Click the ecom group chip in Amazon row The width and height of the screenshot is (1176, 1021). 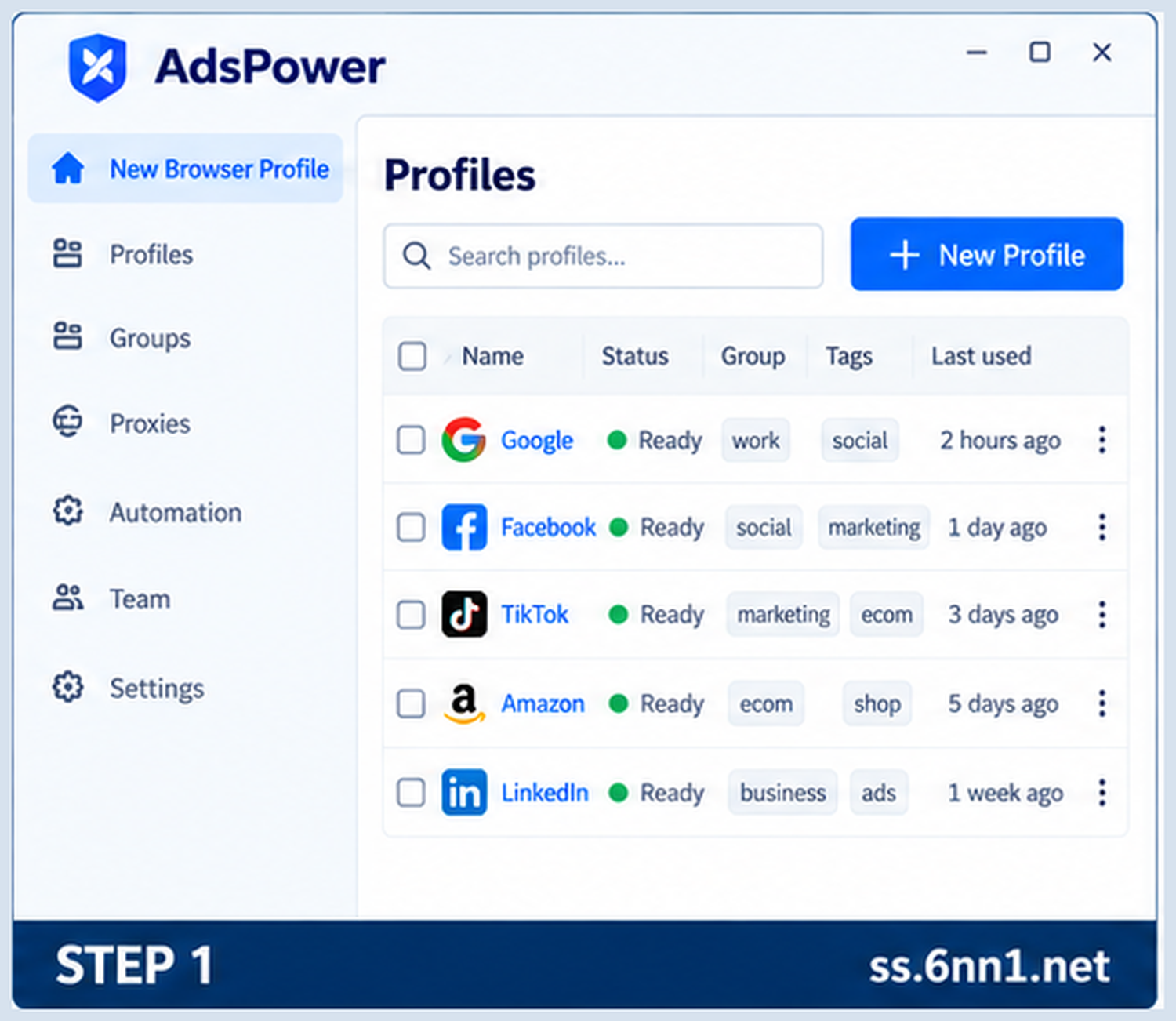pyautogui.click(x=766, y=703)
